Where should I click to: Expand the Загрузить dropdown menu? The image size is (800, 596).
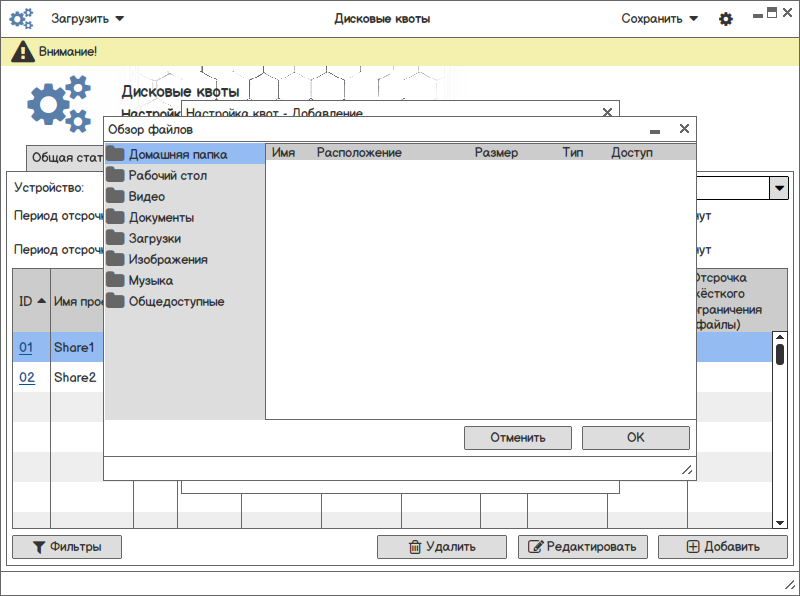(x=87, y=19)
